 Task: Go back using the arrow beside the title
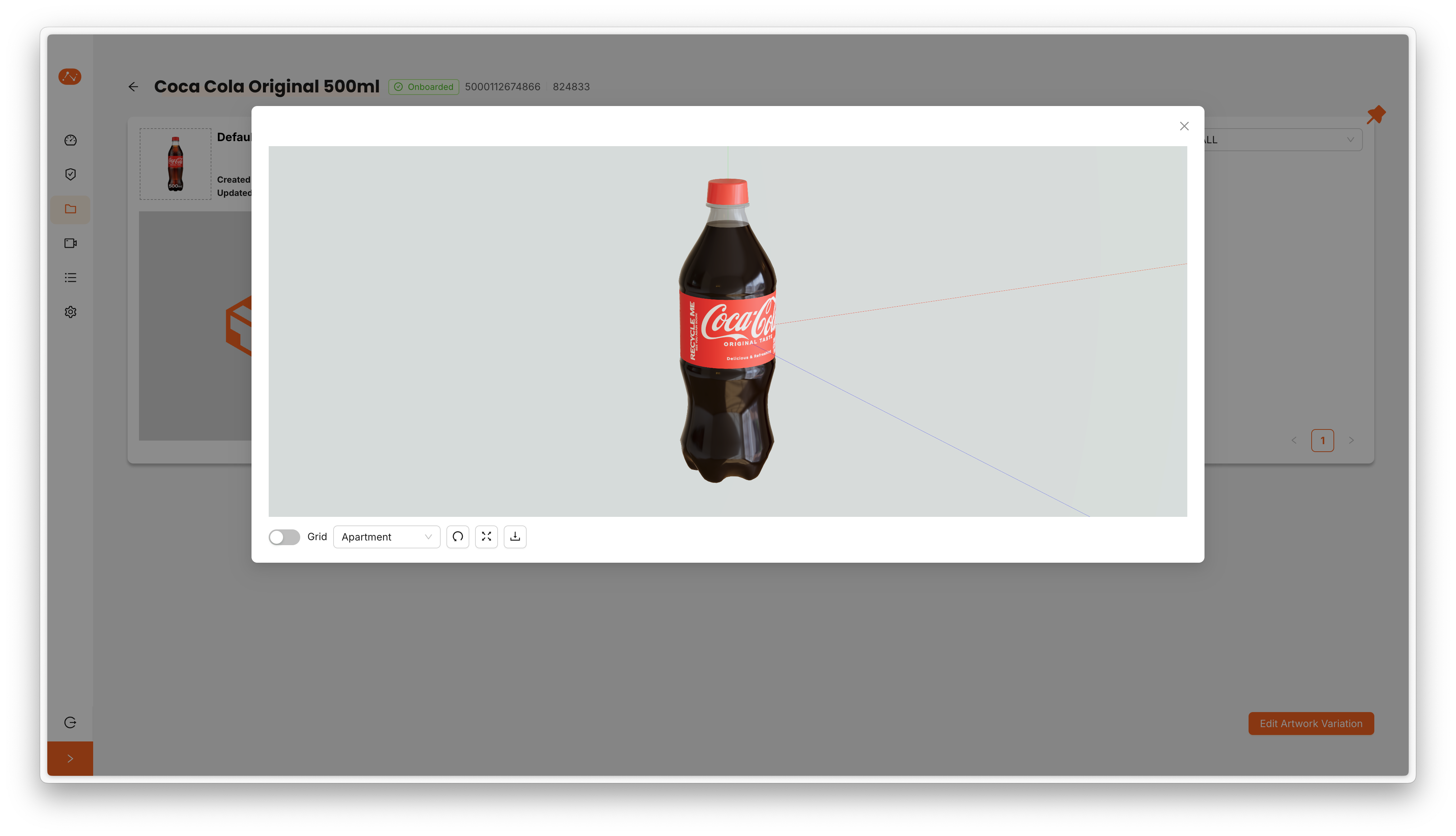(133, 87)
